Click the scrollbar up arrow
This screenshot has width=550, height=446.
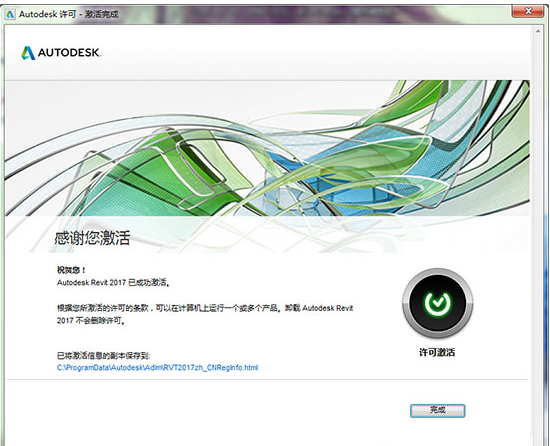(538, 32)
